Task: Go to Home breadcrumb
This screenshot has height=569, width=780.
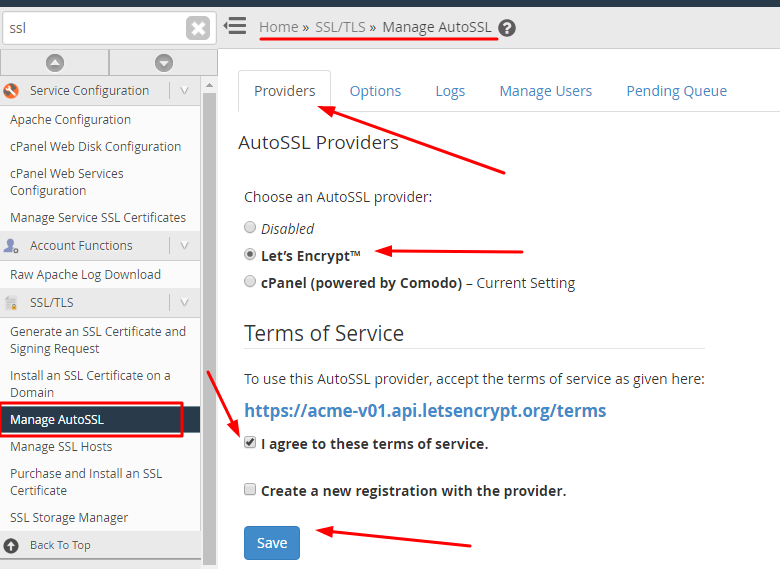Action: pyautogui.click(x=279, y=27)
